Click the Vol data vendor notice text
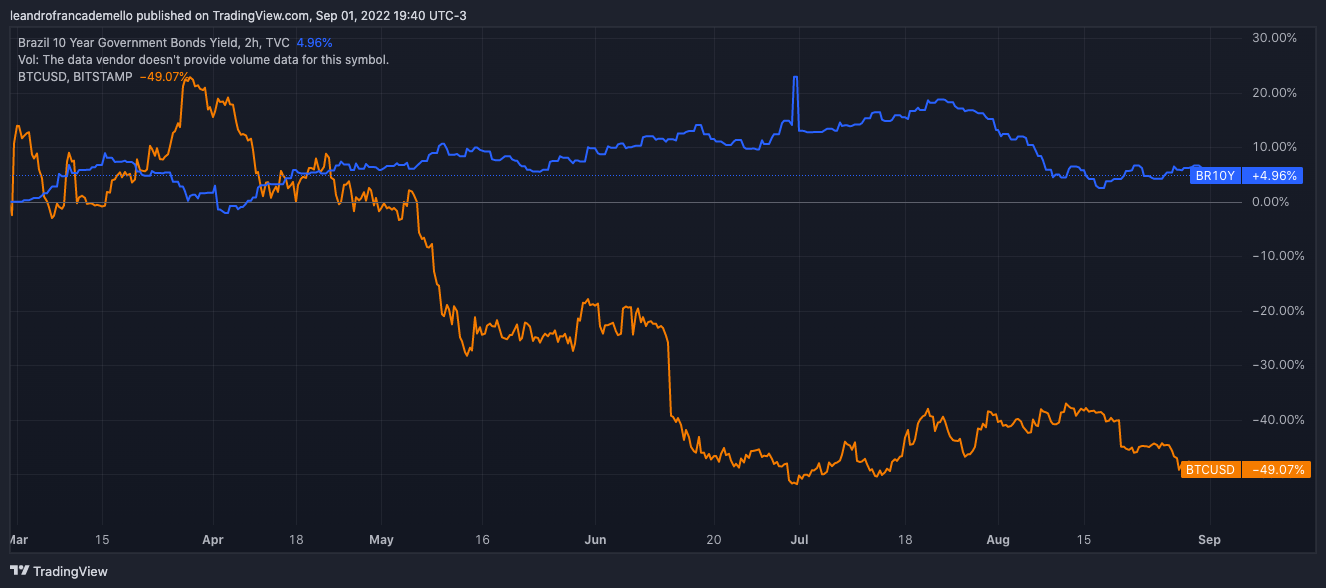The width and height of the screenshot is (1326, 588). 203,59
